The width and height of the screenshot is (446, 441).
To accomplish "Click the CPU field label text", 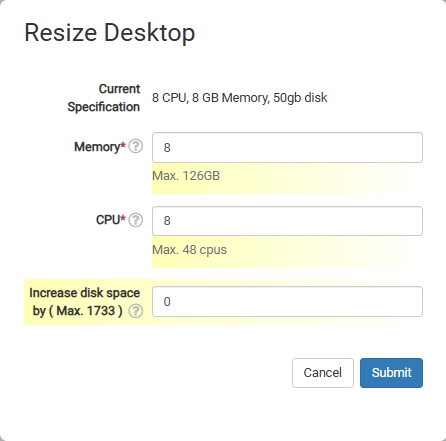I will [108, 220].
